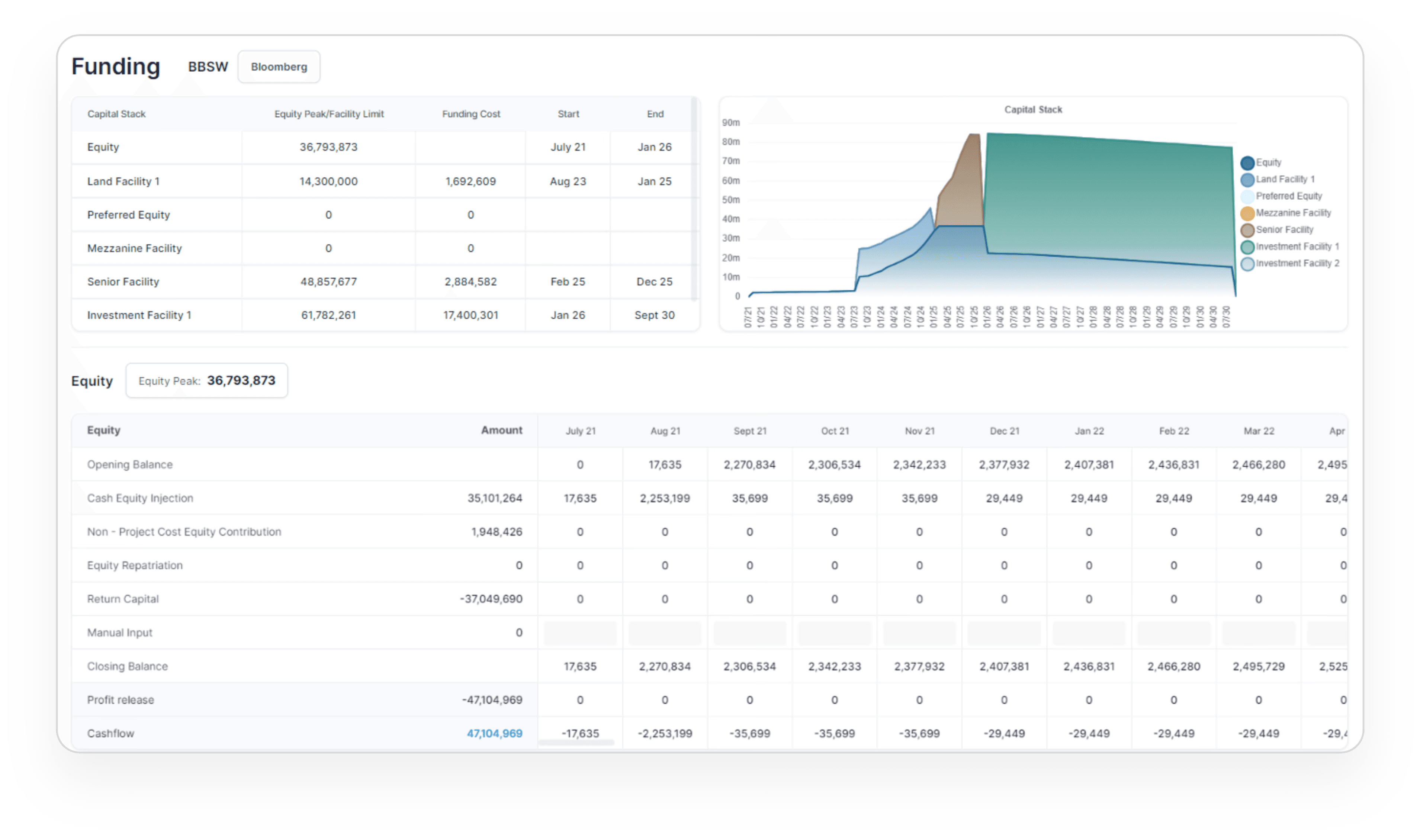This screenshot has width=1420, height=840.
Task: Click Manual Input field for Mar 22
Action: tap(1259, 632)
